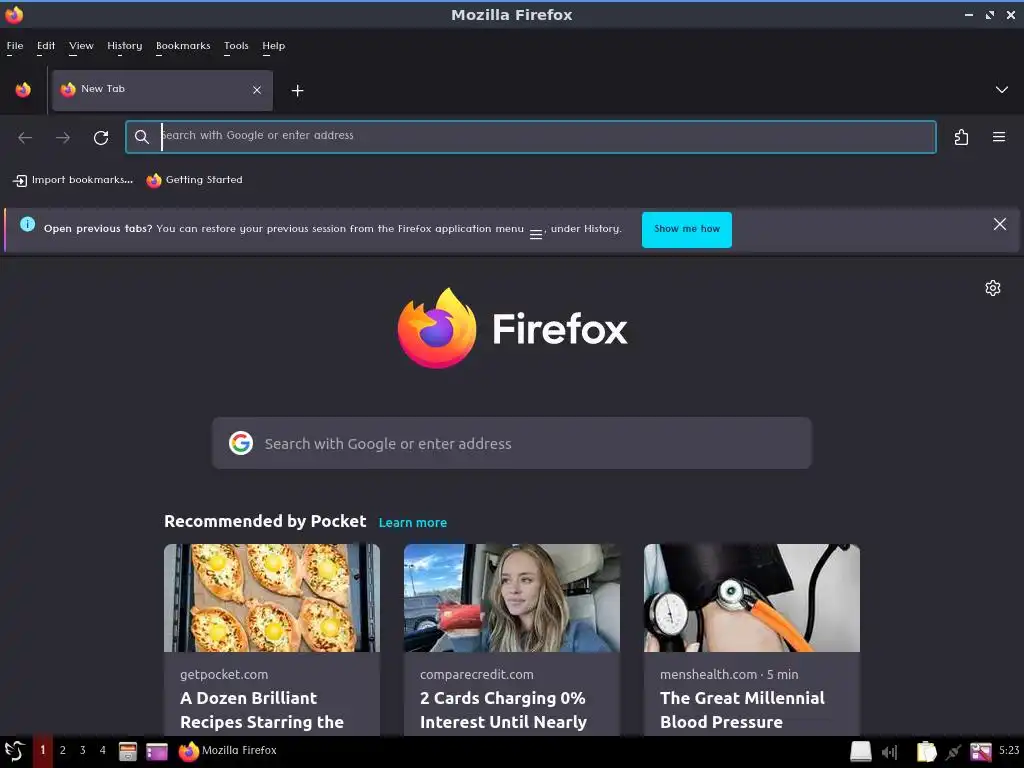Open a new tab with plus button
The height and width of the screenshot is (768, 1024).
297,91
